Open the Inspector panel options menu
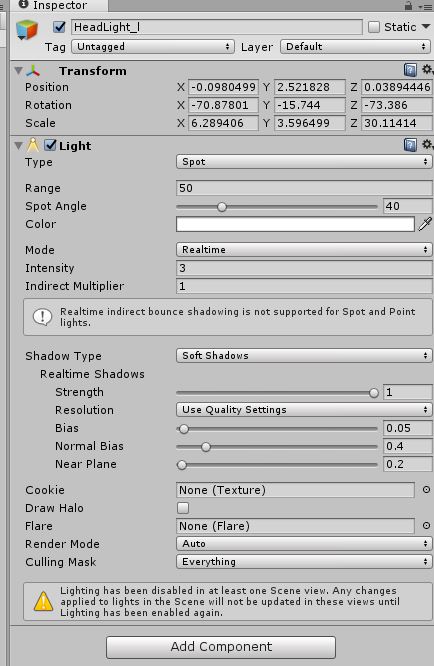This screenshot has width=434, height=666. coord(425,6)
